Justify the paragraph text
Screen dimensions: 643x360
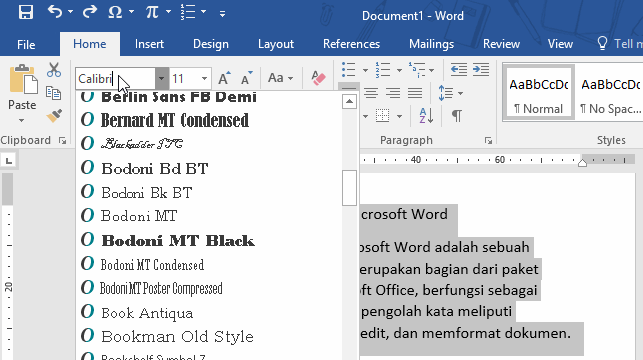tap(415, 93)
